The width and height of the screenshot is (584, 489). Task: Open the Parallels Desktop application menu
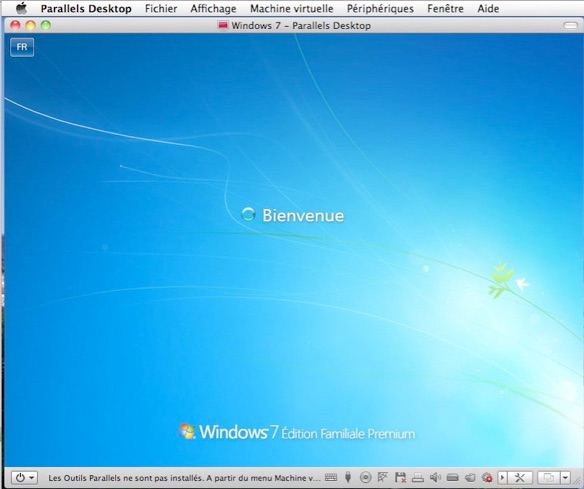(86, 8)
